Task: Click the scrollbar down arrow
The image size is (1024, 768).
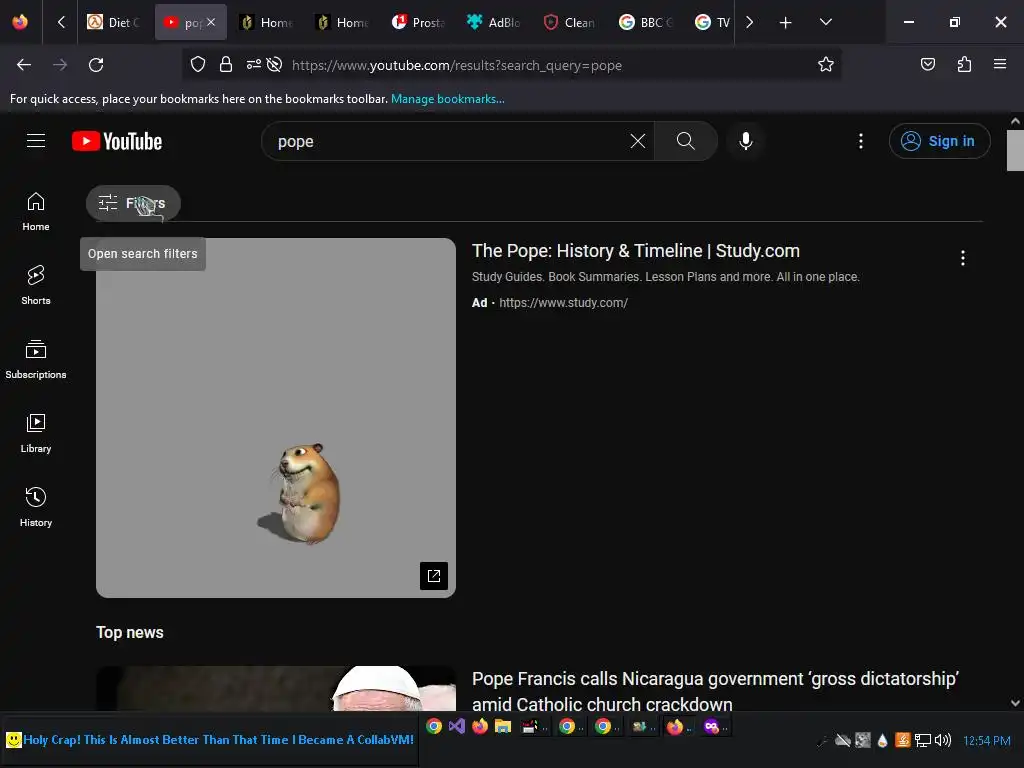Action: coord(1015,703)
